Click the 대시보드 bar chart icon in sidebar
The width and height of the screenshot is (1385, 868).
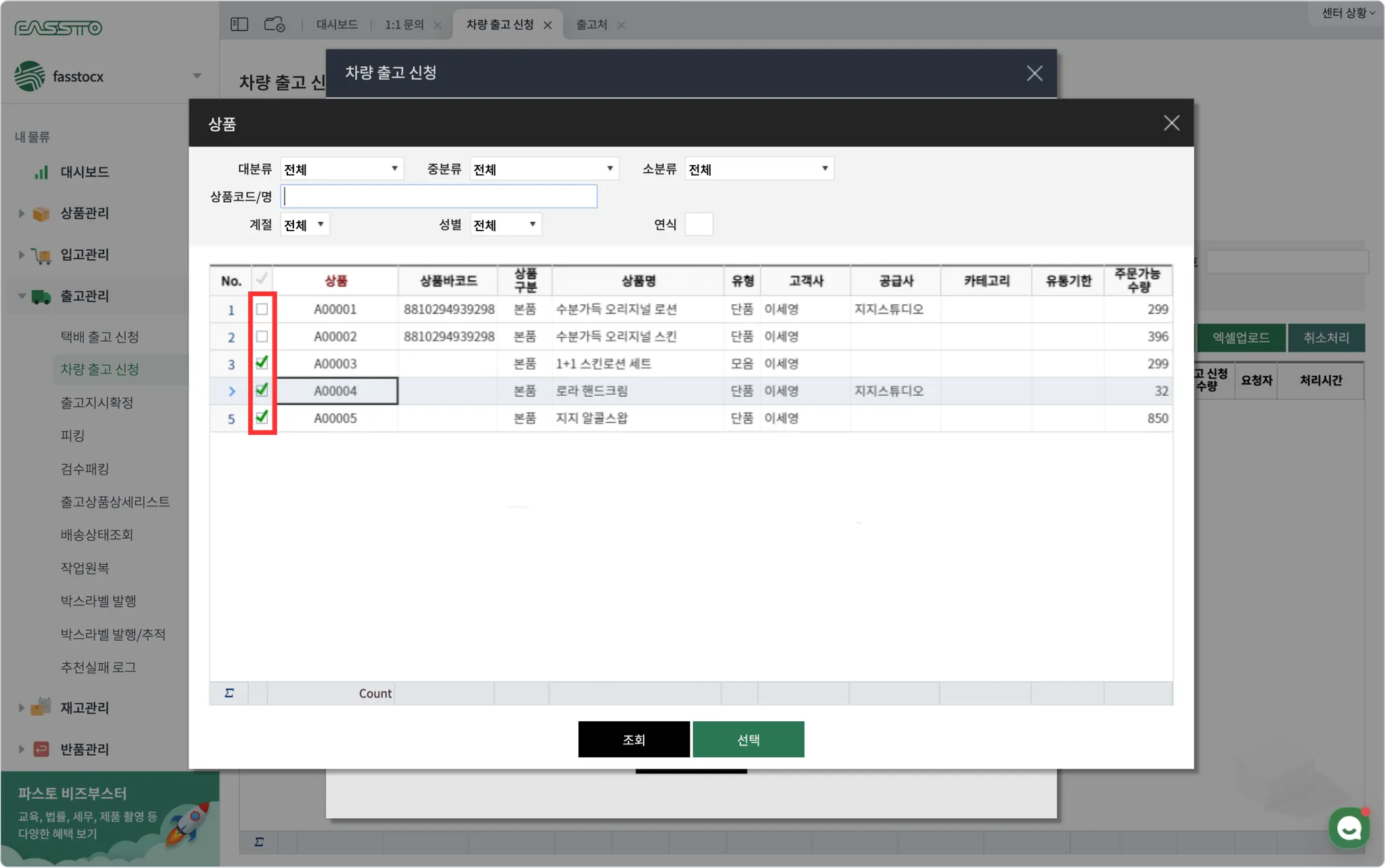42,172
